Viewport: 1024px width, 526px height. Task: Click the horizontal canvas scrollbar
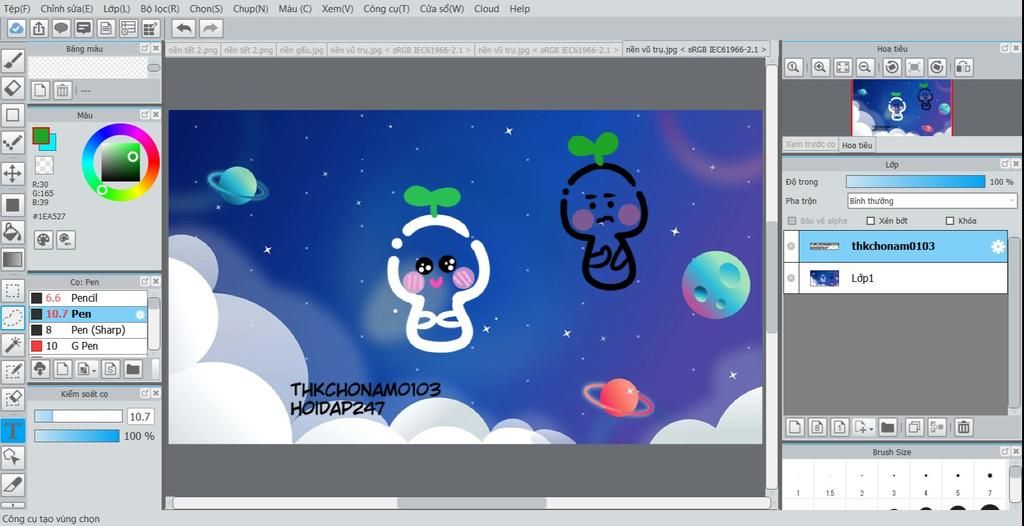pos(471,503)
